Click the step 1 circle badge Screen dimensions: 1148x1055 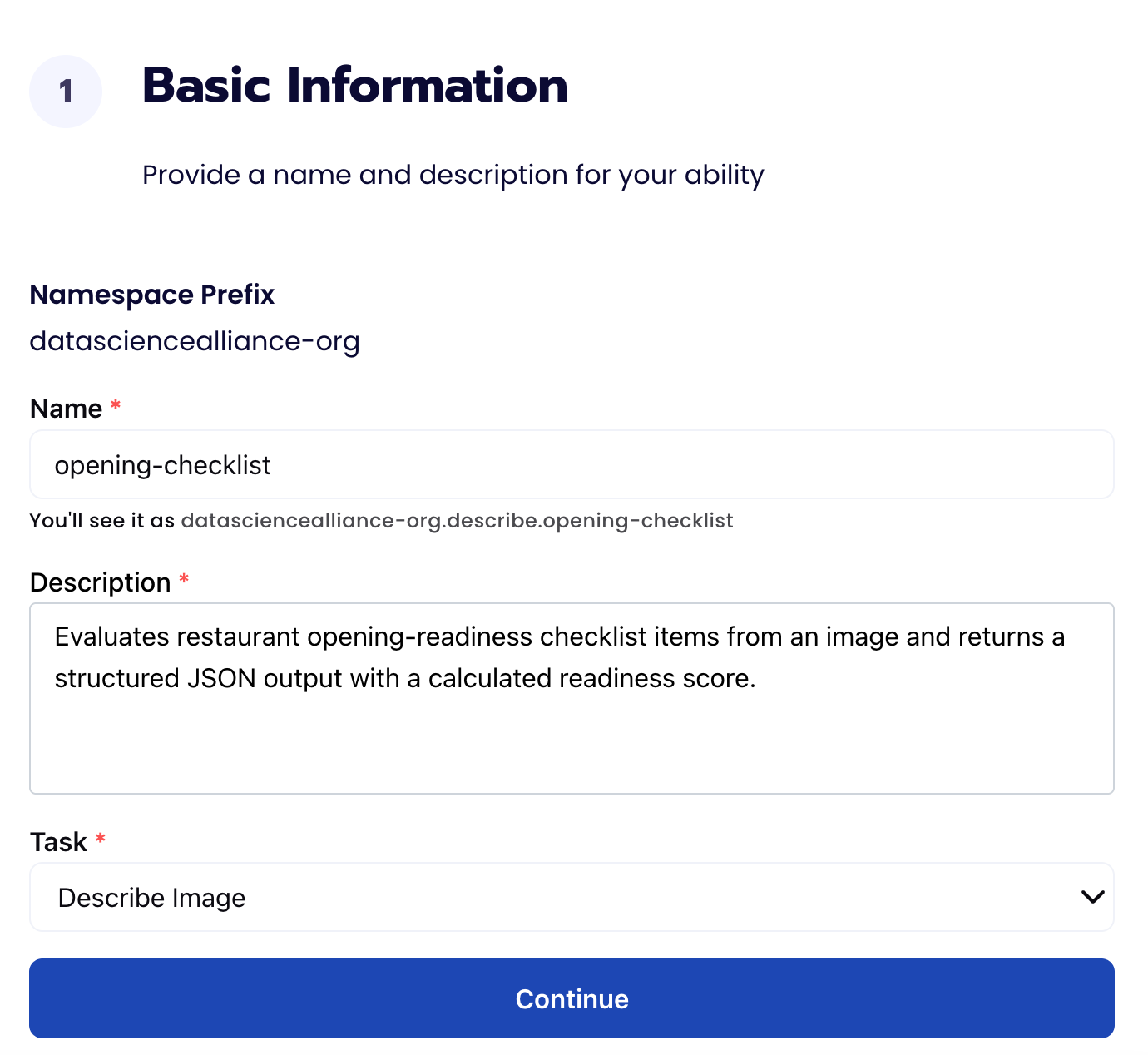66,92
